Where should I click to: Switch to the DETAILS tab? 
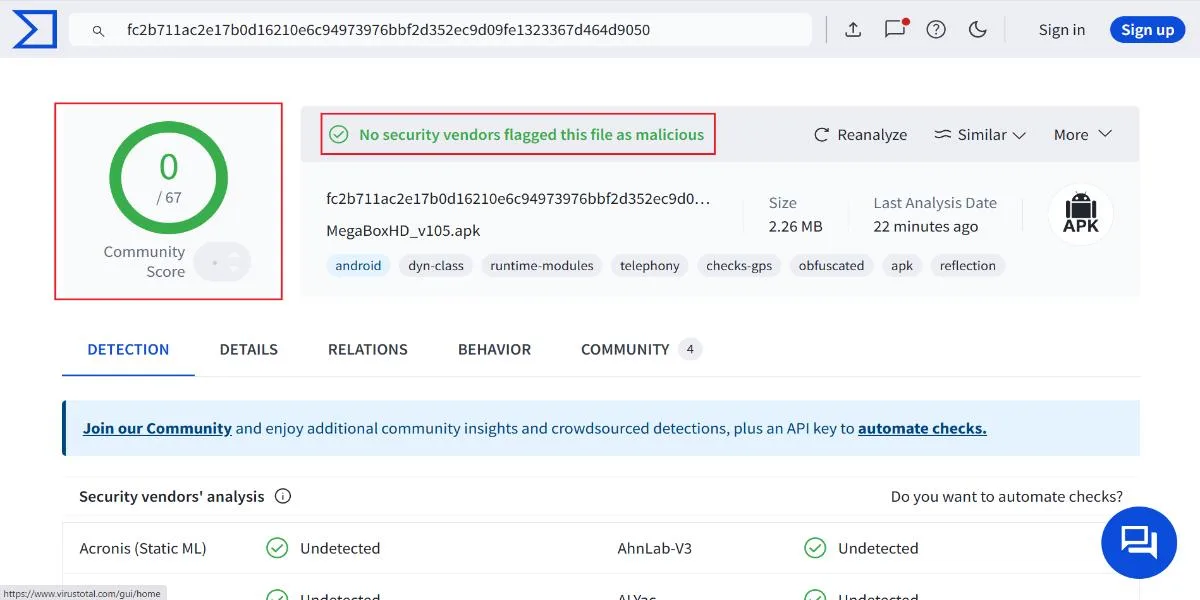[249, 349]
